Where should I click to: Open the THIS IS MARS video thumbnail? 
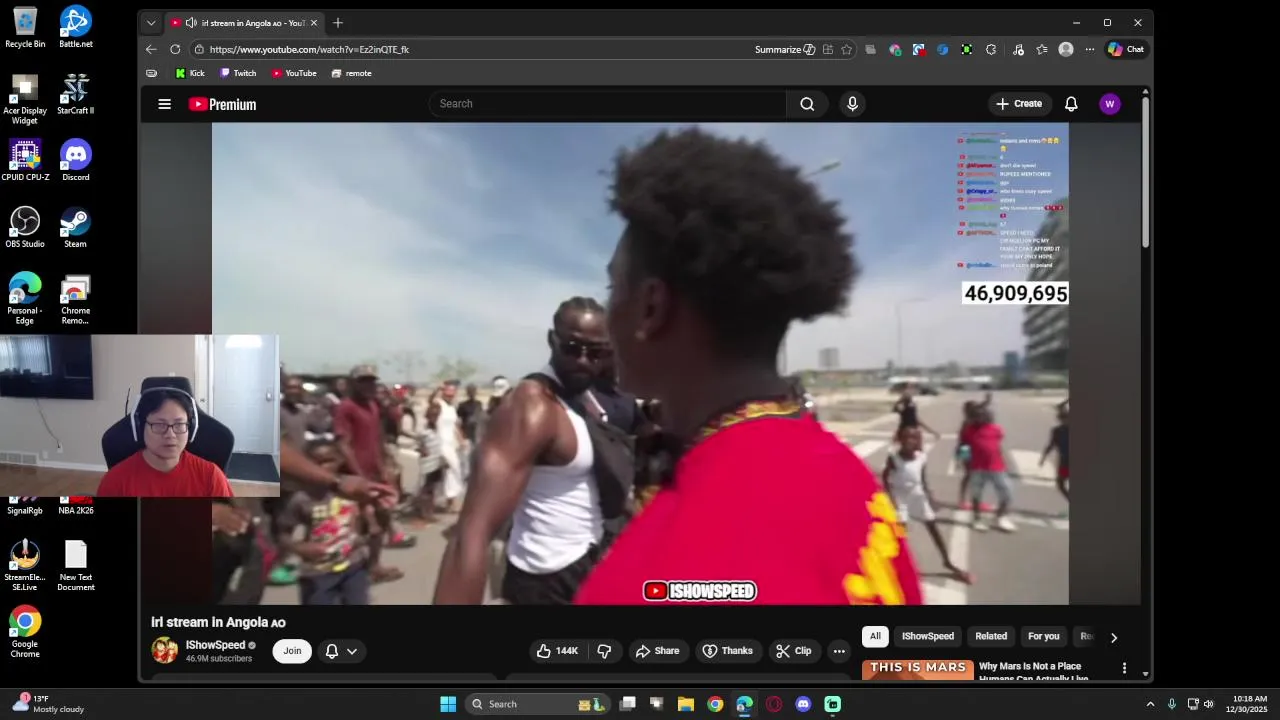(x=918, y=670)
